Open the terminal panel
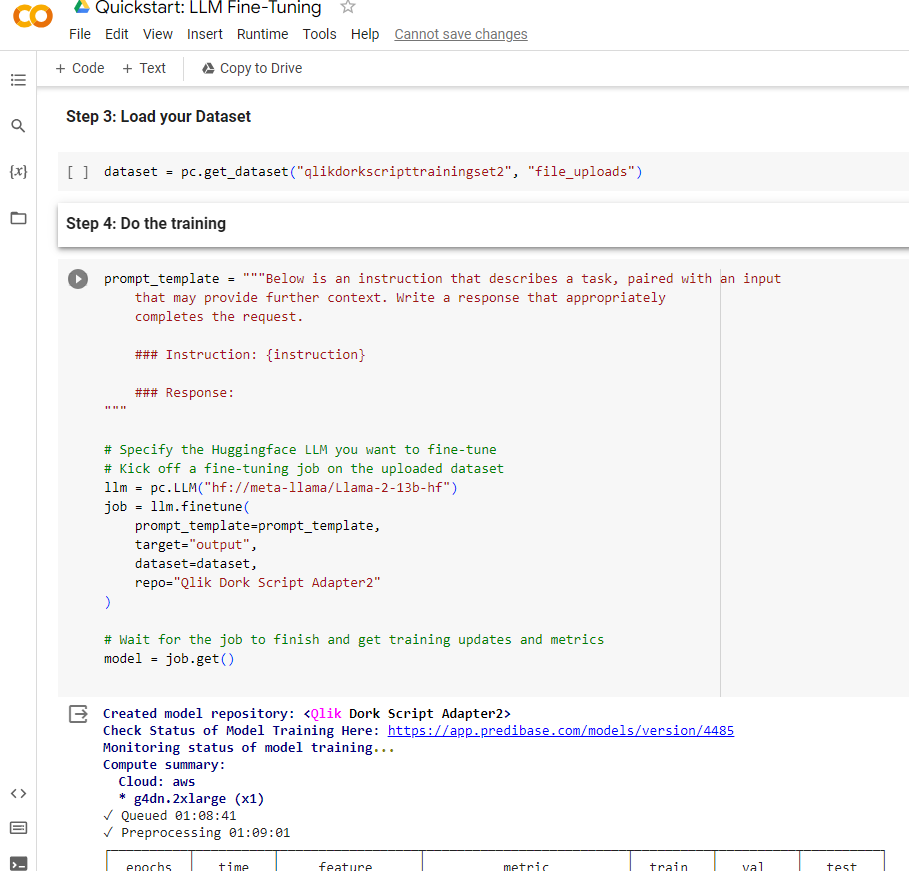909x871 pixels. pos(19,863)
